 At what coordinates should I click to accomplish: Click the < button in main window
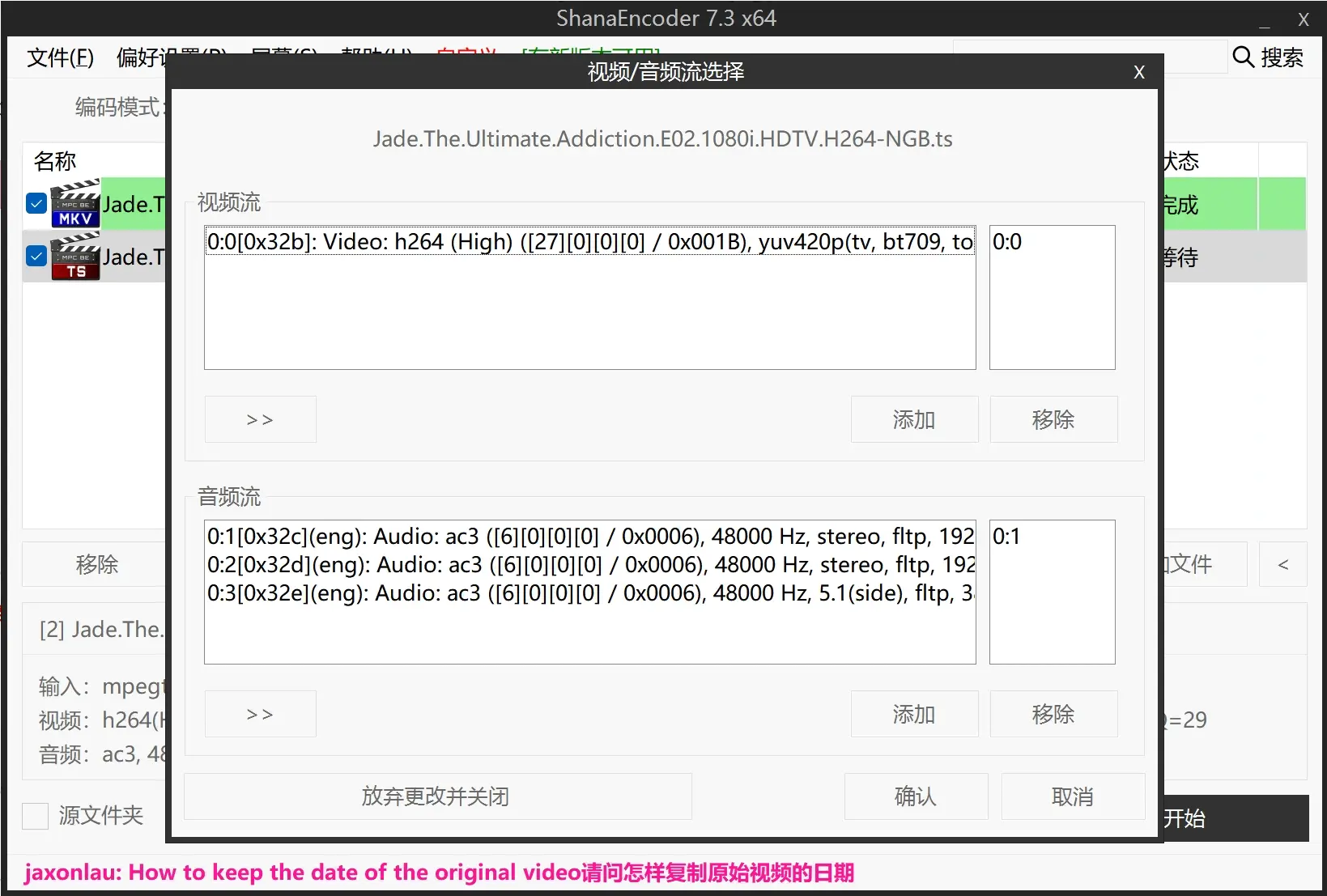[1283, 564]
